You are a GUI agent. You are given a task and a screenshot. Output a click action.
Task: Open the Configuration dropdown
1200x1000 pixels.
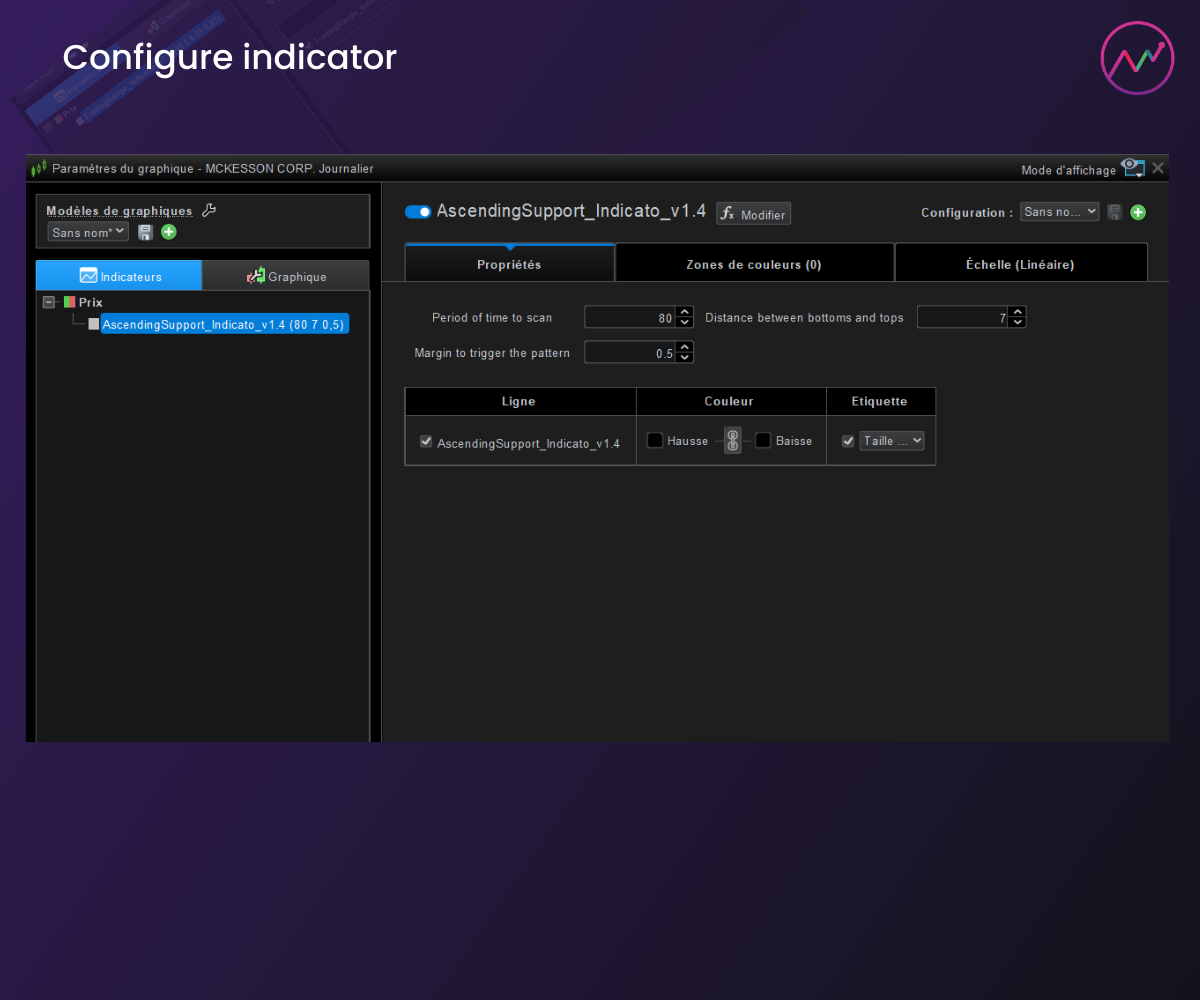1060,212
